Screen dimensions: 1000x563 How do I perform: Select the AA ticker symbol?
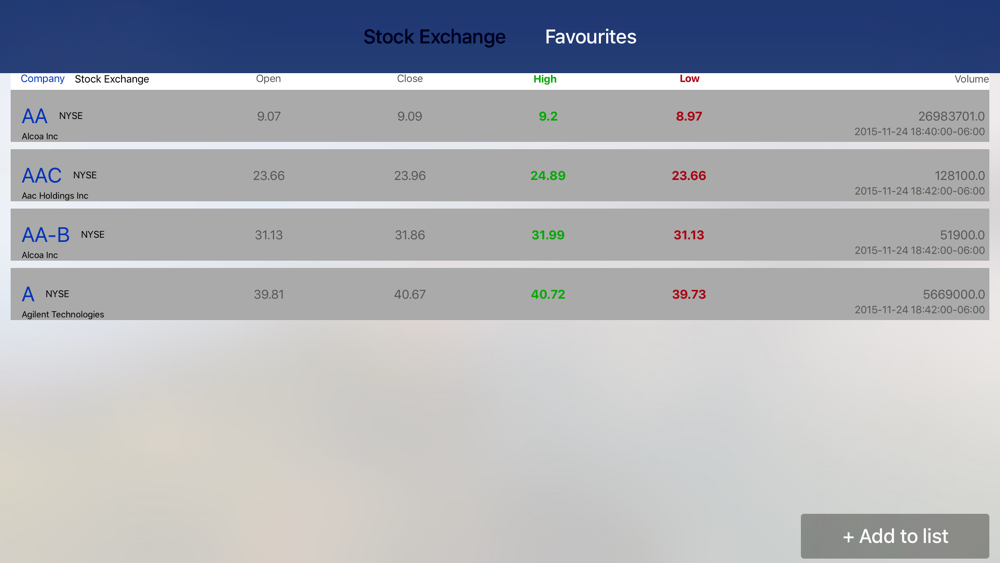pos(34,116)
